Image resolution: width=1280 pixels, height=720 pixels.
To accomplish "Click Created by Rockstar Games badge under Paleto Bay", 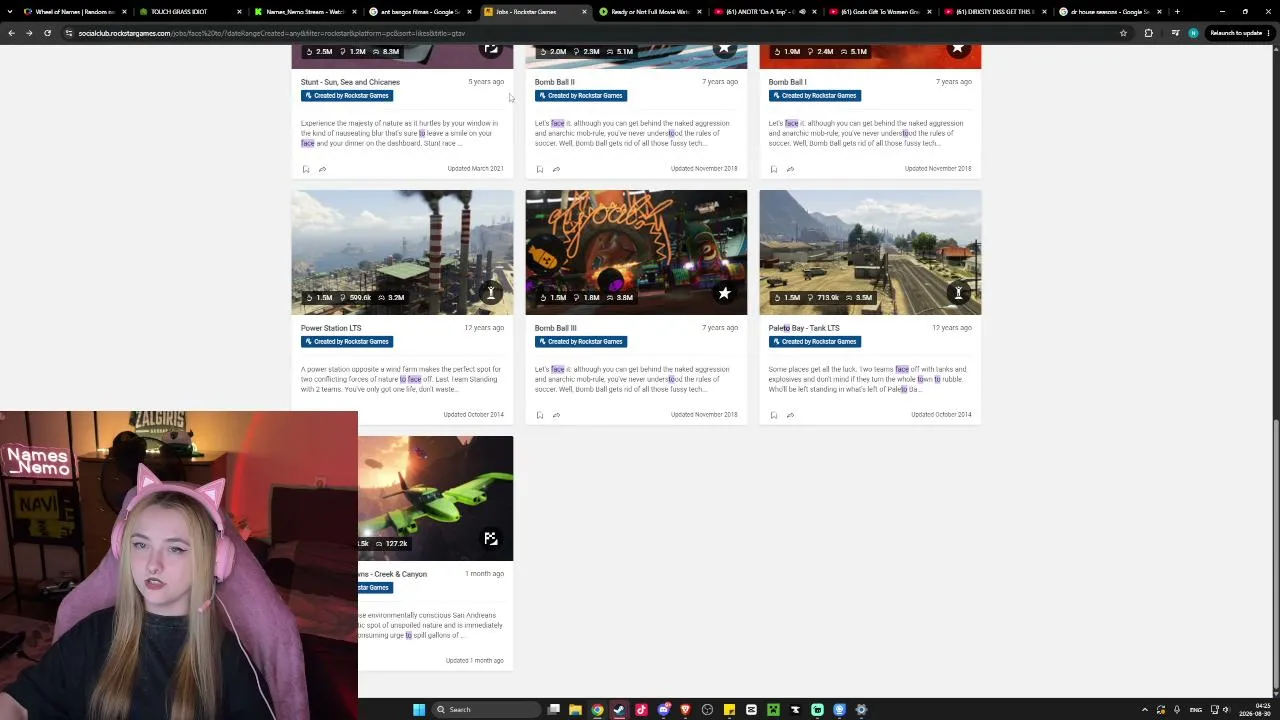I will click(815, 342).
